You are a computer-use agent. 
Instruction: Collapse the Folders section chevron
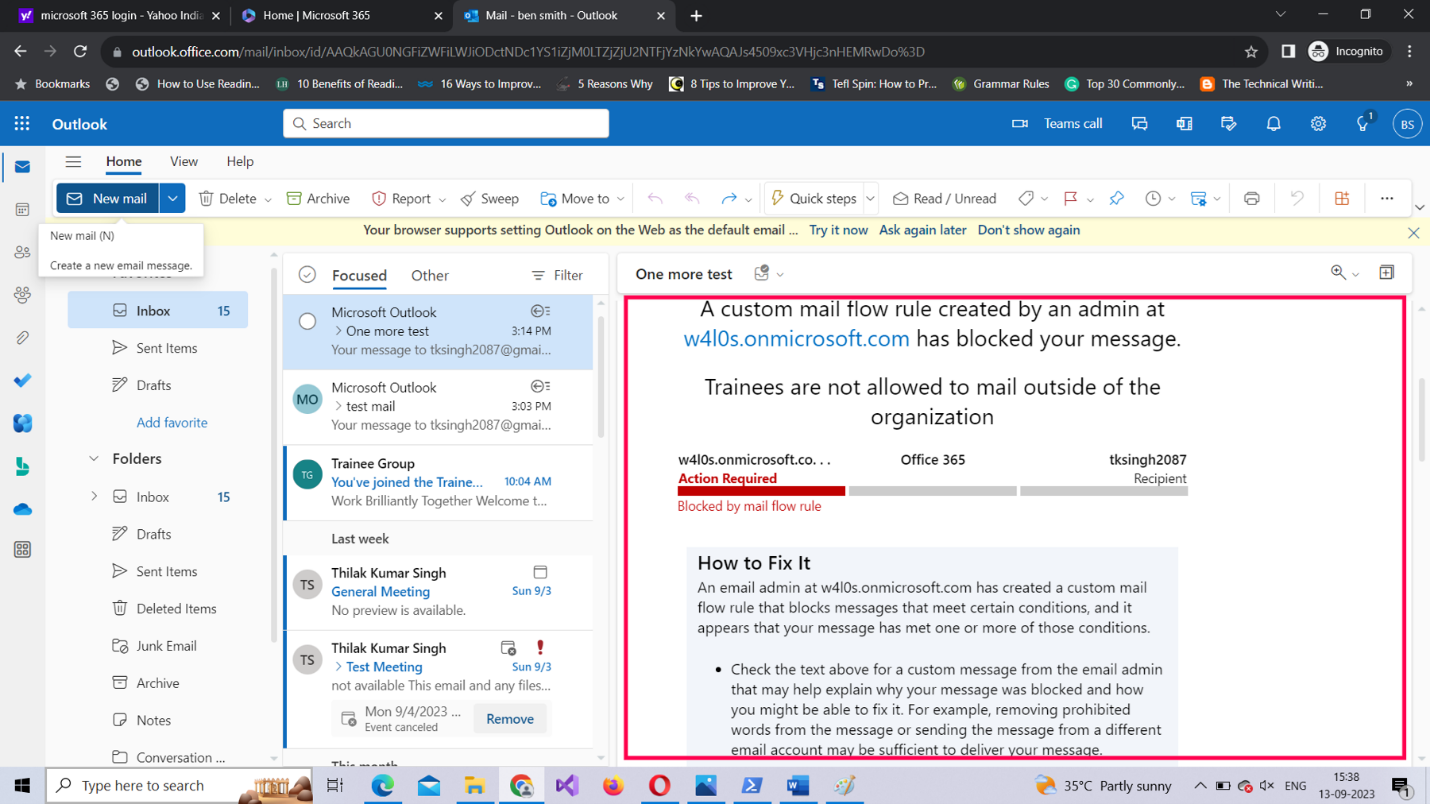coord(94,459)
